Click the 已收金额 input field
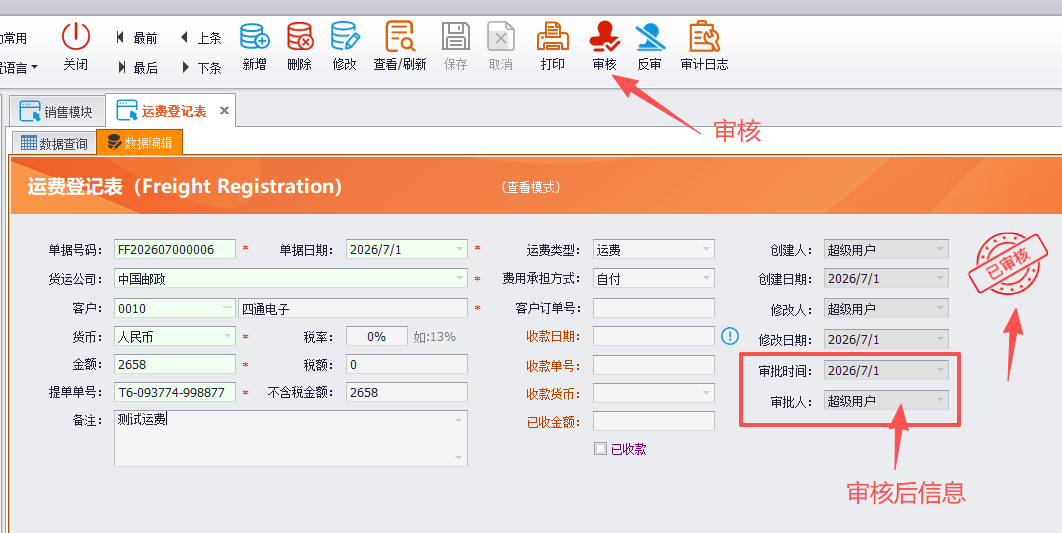Screen dimensions: 1062x533 pyautogui.click(x=654, y=421)
